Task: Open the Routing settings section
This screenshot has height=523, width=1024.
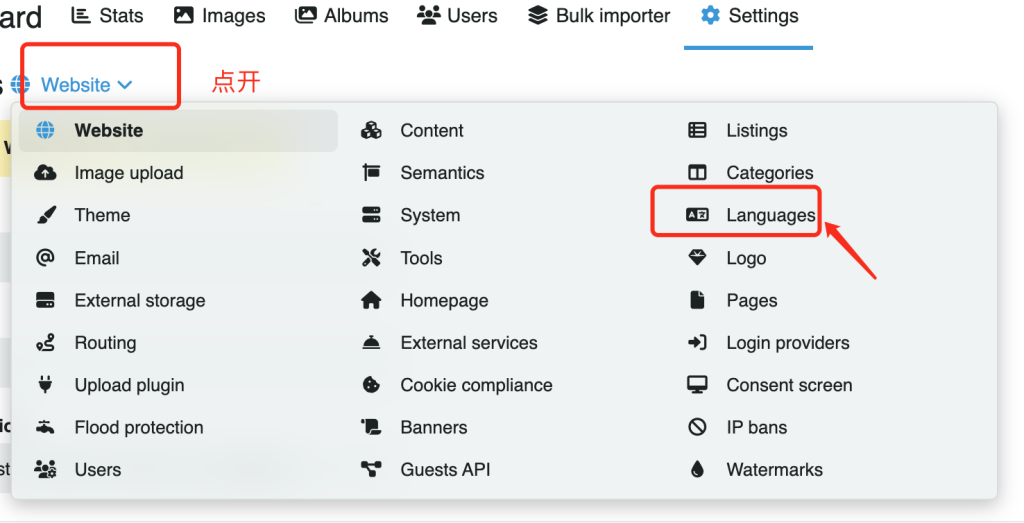Action: click(105, 343)
